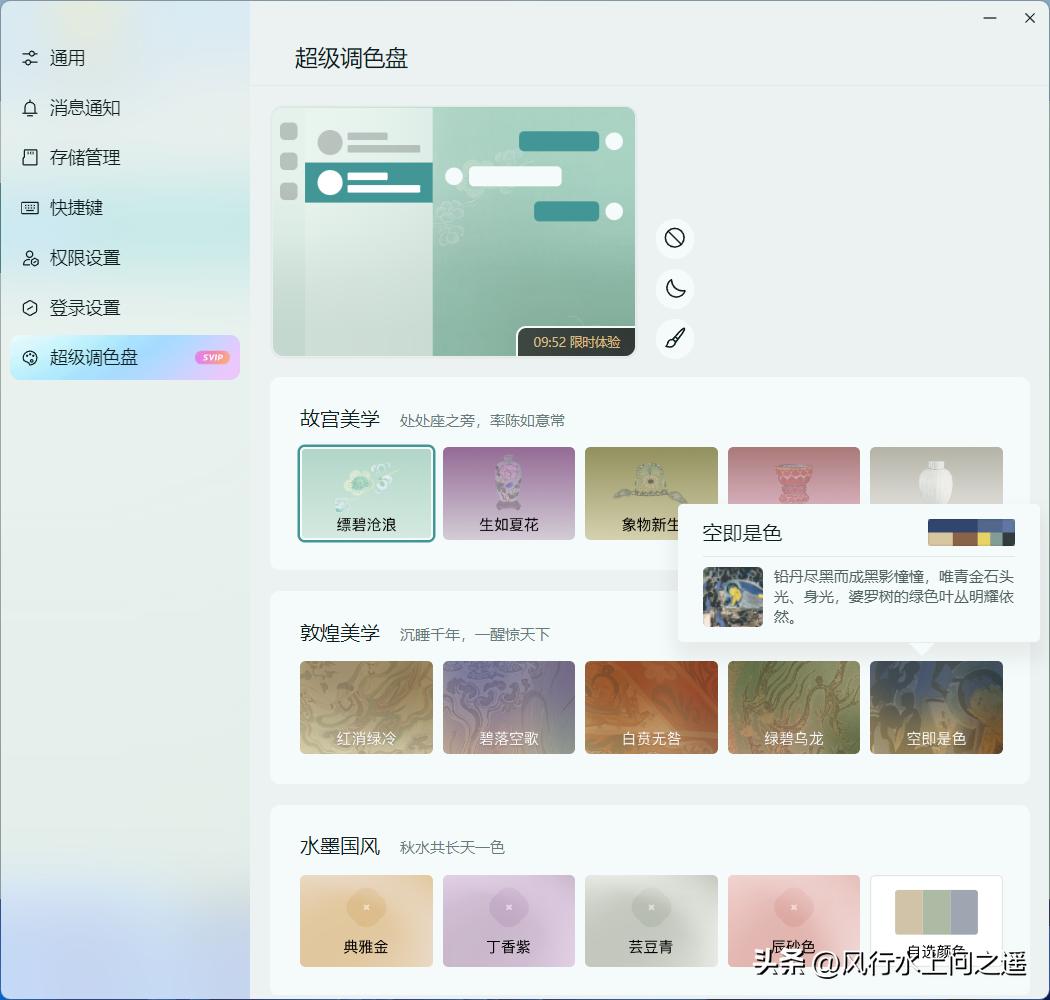Viewport: 1050px width, 1000px height.
Task: Toggle dark mode with the moon icon
Action: pos(674,289)
